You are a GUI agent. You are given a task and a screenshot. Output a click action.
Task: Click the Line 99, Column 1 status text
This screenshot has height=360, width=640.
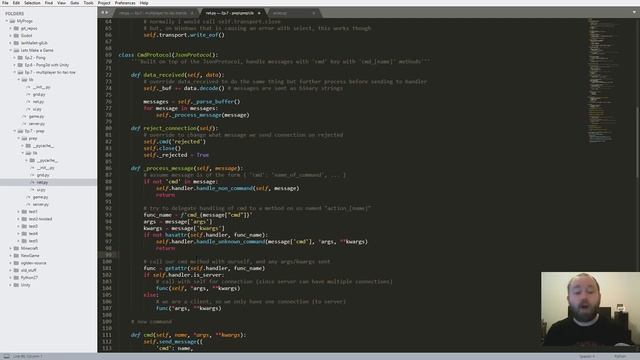click(27, 356)
